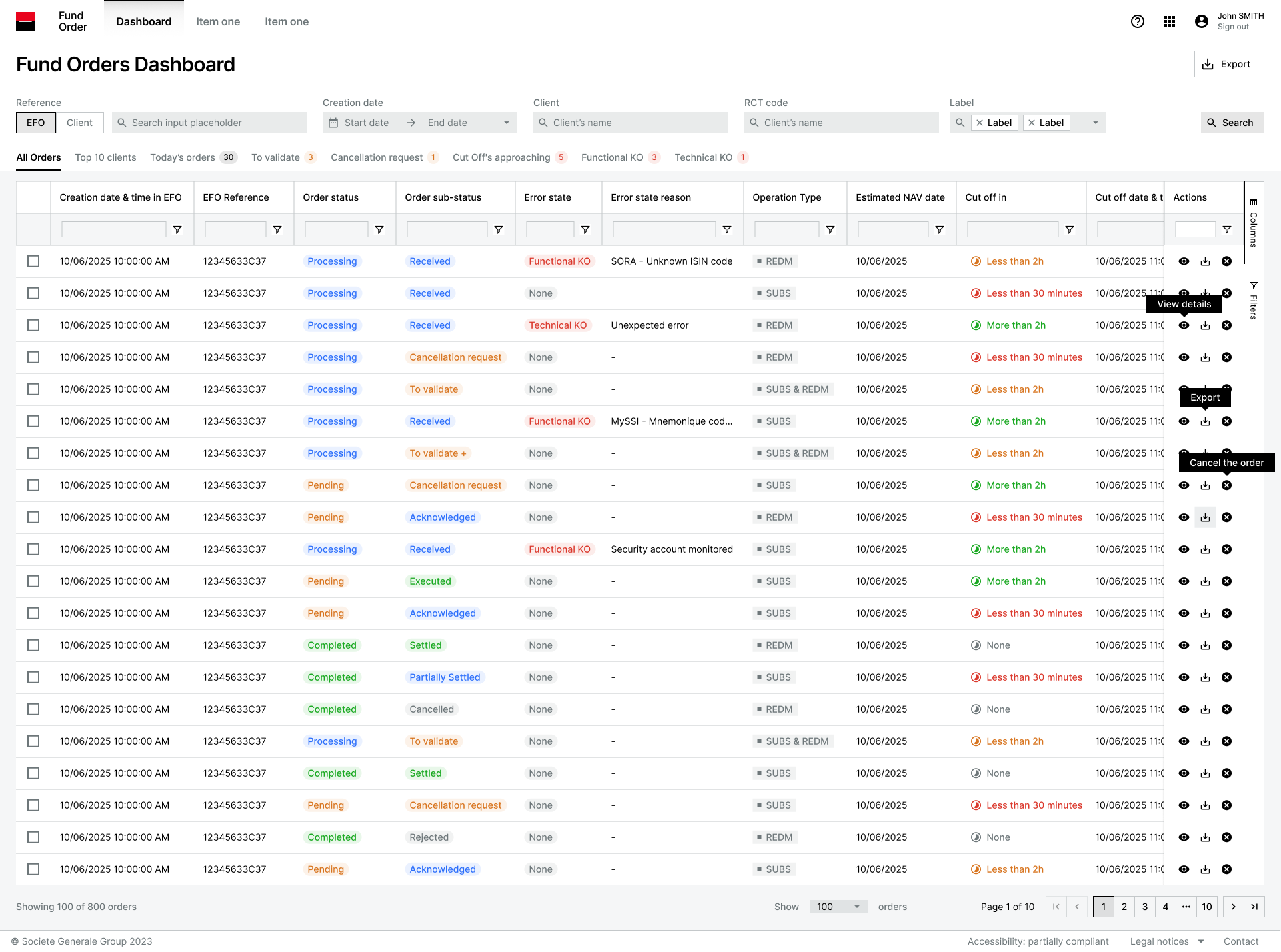The image size is (1281, 952).
Task: Click filter icon for Operation Type column
Action: [830, 229]
